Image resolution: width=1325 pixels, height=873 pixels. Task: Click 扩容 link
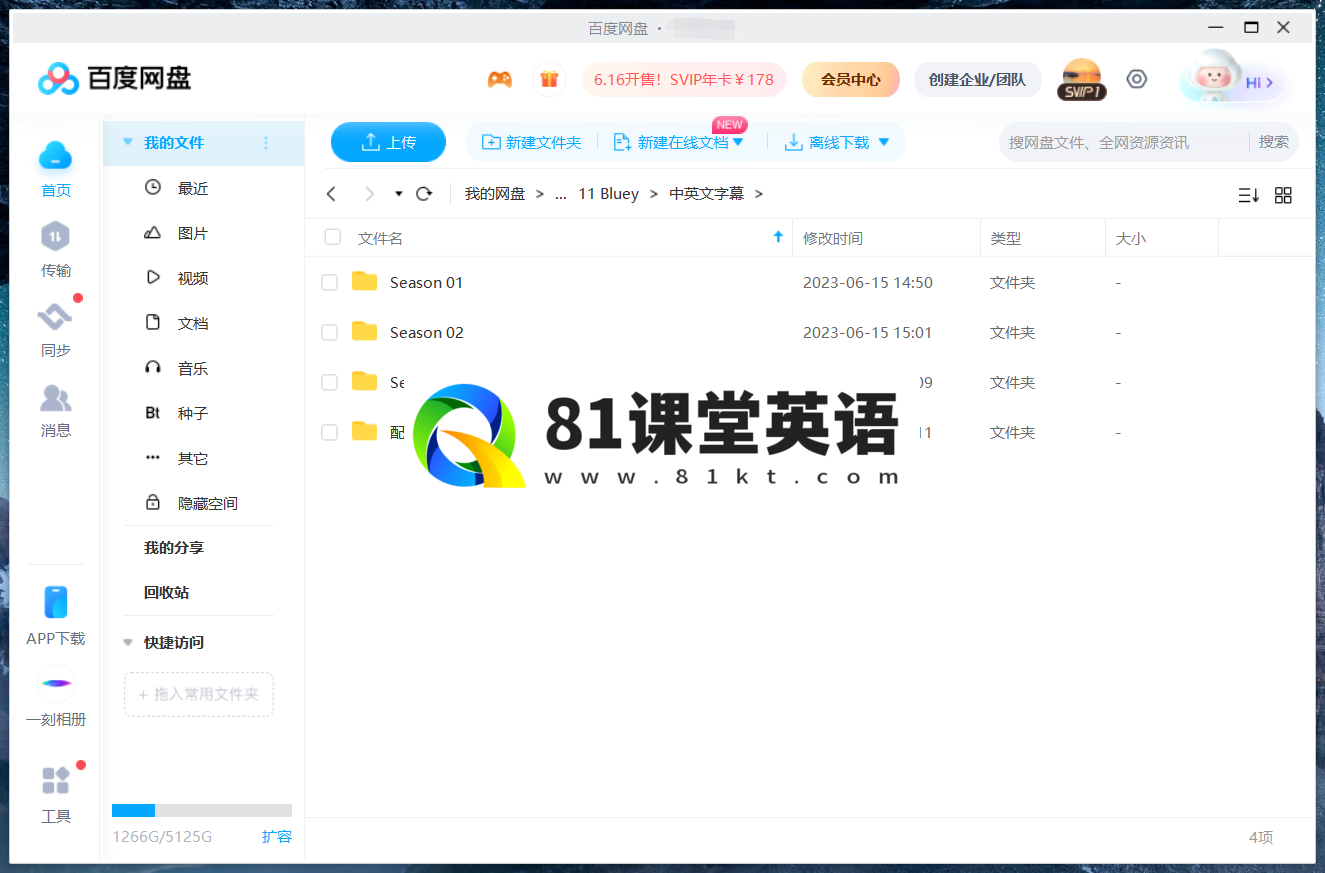click(277, 836)
